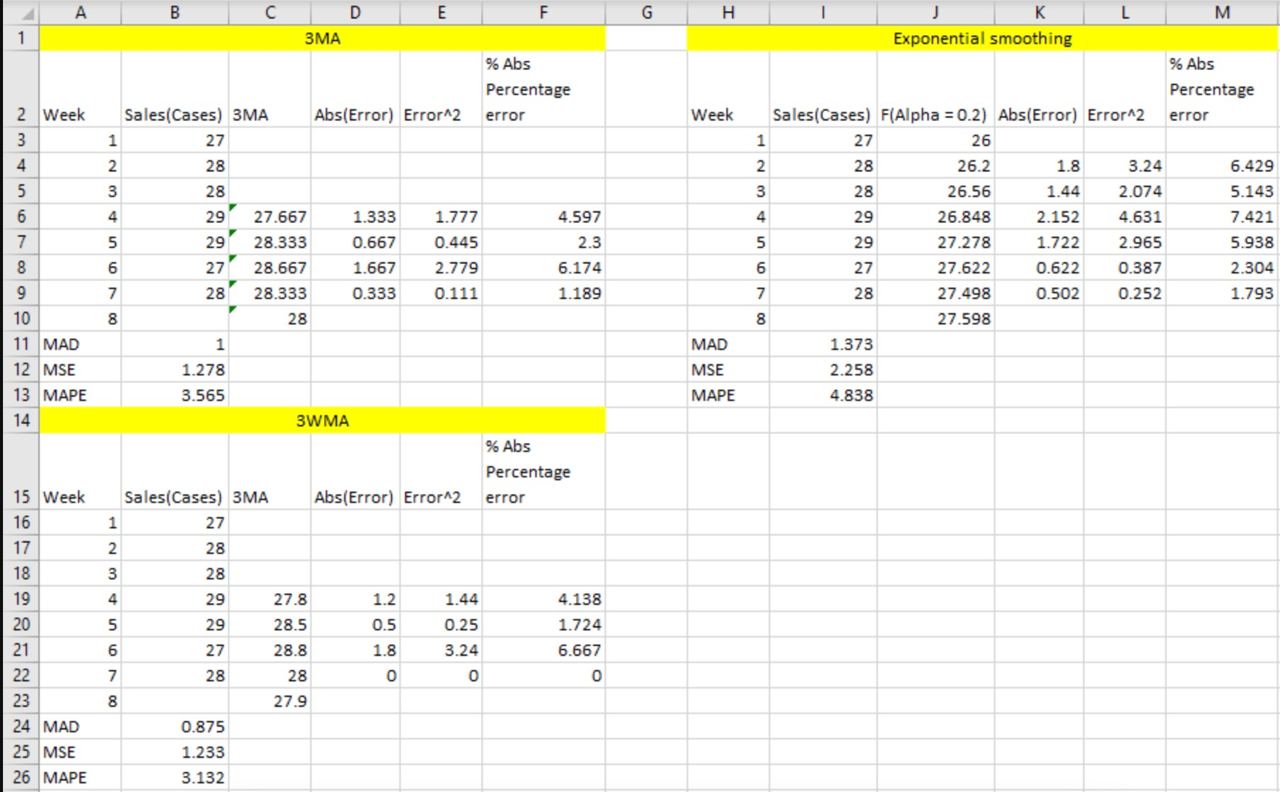
Task: Select the F(Alpha = 0.2) heading cell
Action: pos(936,115)
